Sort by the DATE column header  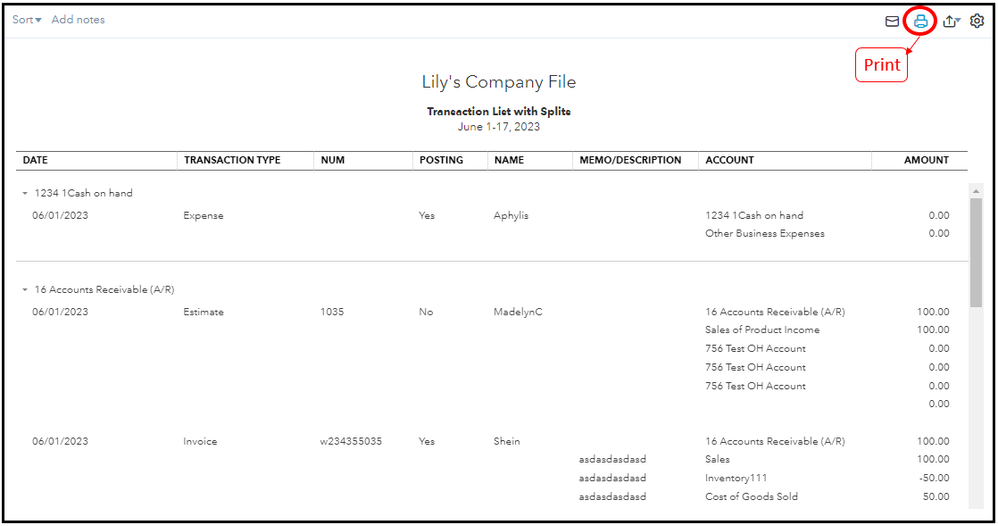(x=35, y=160)
